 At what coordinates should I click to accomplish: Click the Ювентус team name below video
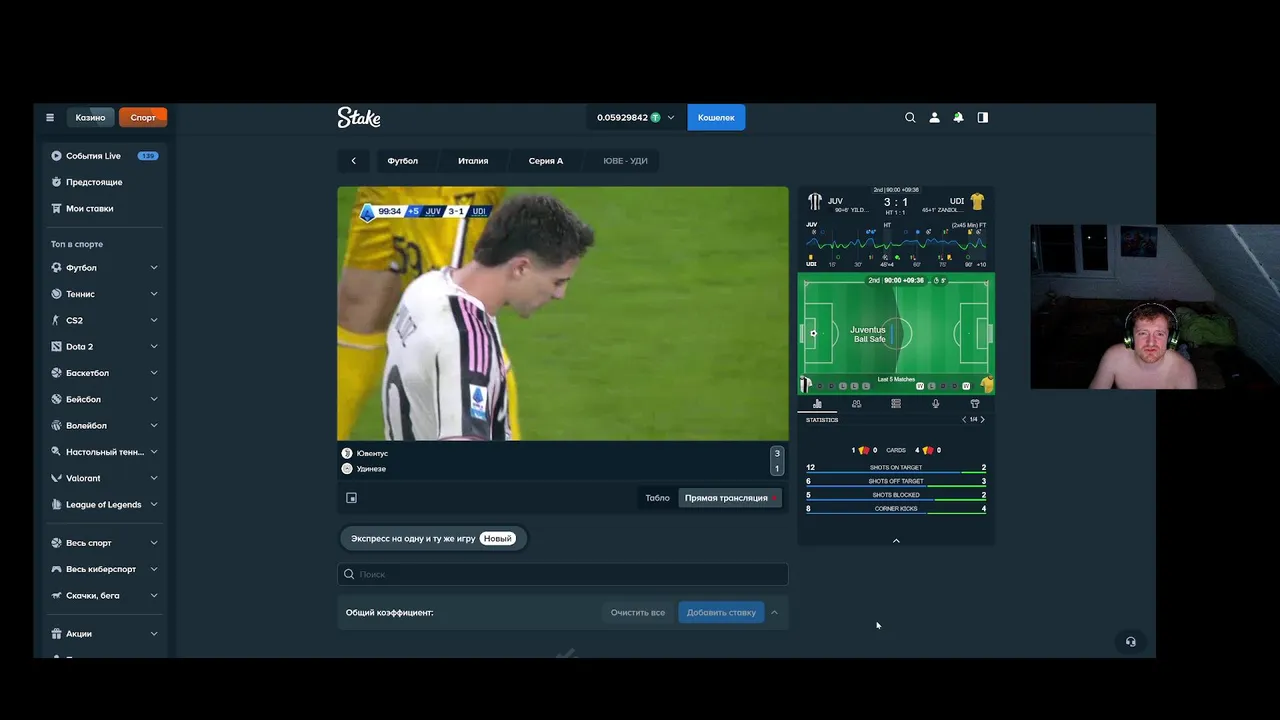tap(372, 454)
